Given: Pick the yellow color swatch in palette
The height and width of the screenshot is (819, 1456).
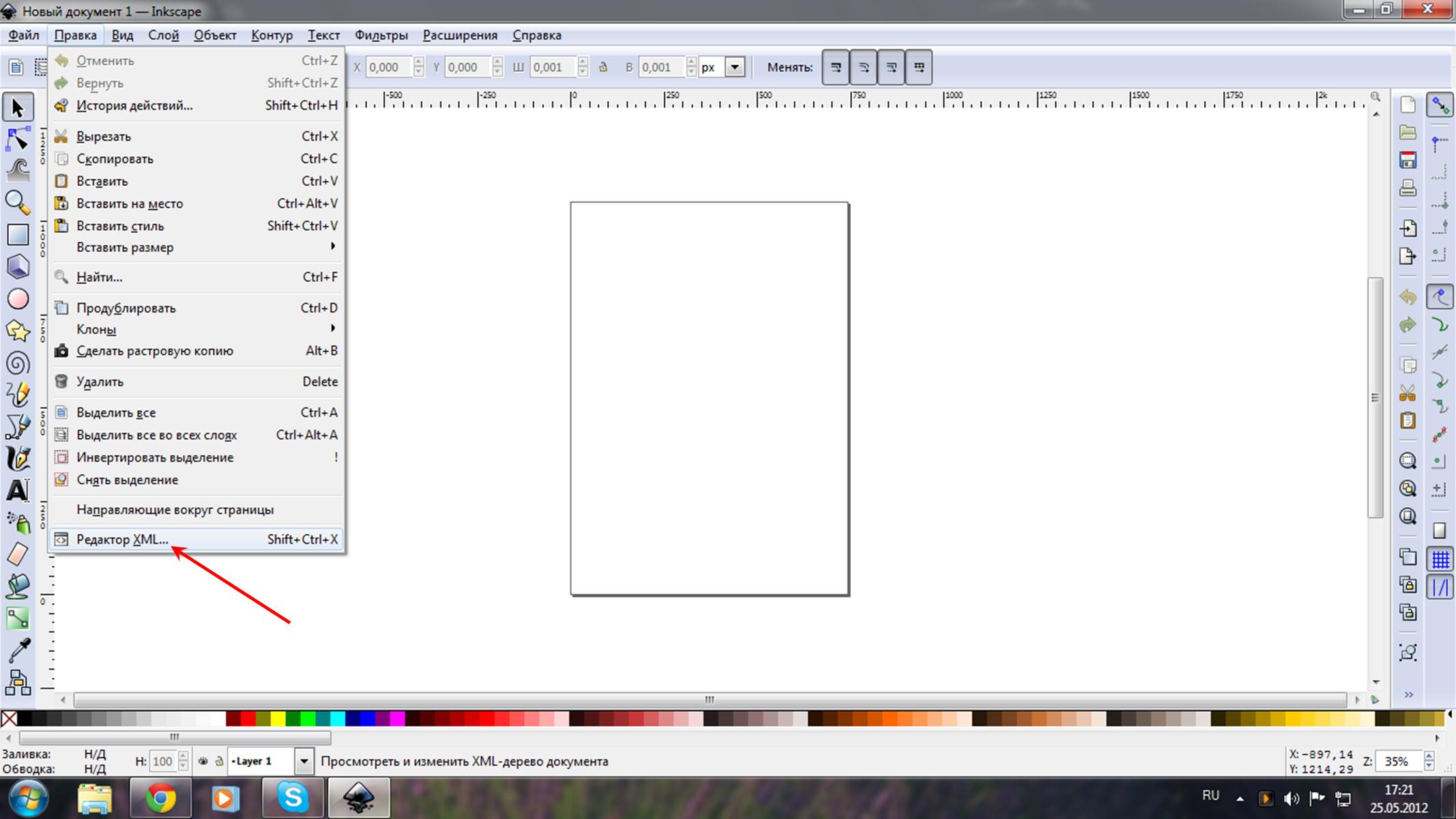Looking at the screenshot, I should tap(278, 718).
